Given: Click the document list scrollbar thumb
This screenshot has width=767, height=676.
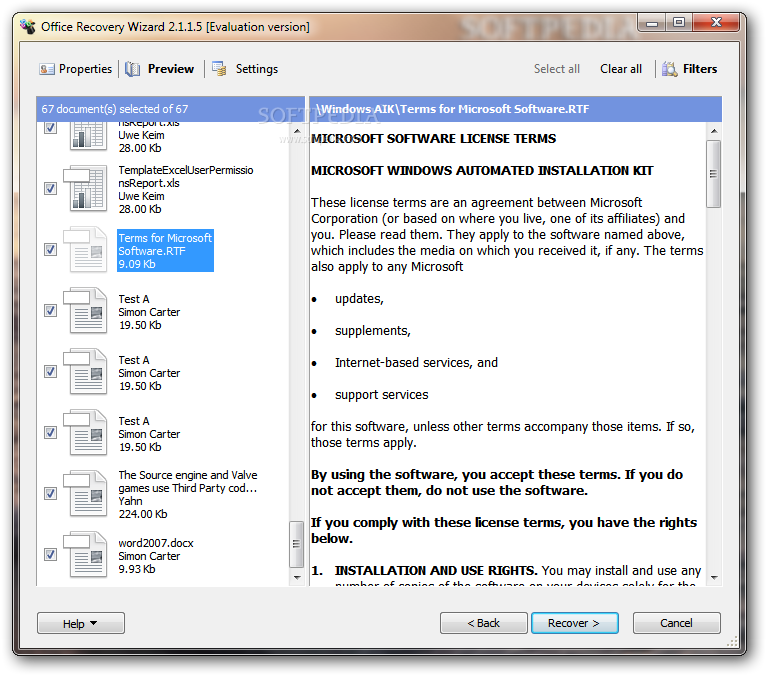Looking at the screenshot, I should click(x=296, y=544).
